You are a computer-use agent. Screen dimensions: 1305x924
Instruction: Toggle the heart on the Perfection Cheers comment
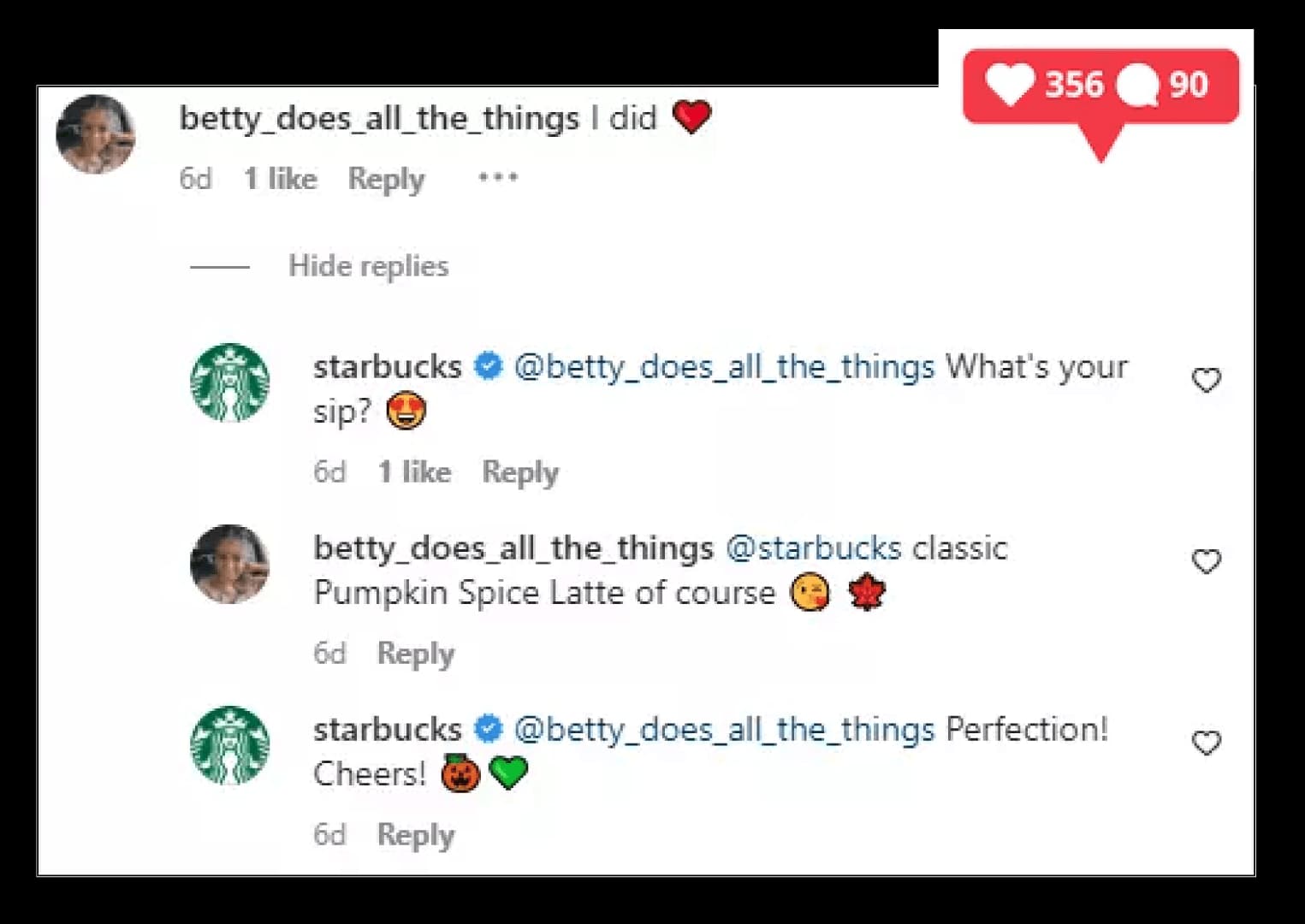point(1207,743)
